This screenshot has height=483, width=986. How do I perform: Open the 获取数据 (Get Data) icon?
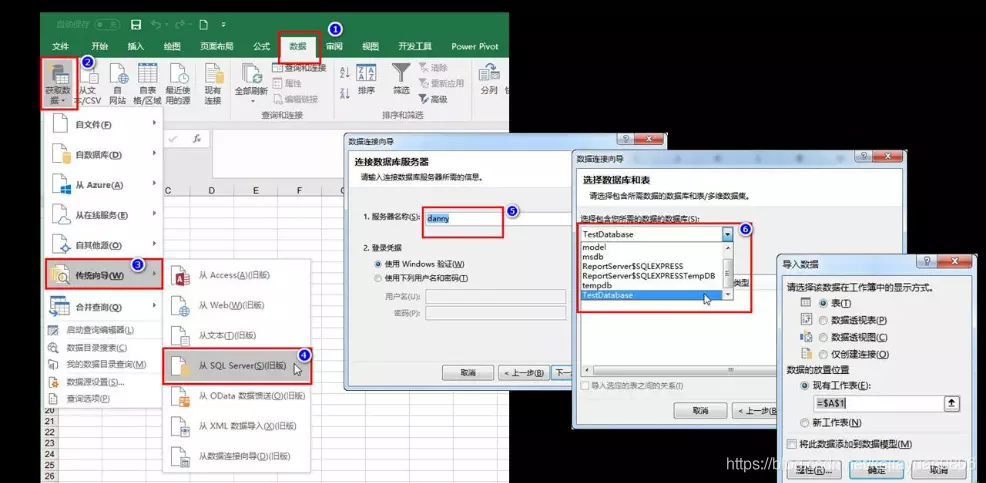pyautogui.click(x=61, y=75)
